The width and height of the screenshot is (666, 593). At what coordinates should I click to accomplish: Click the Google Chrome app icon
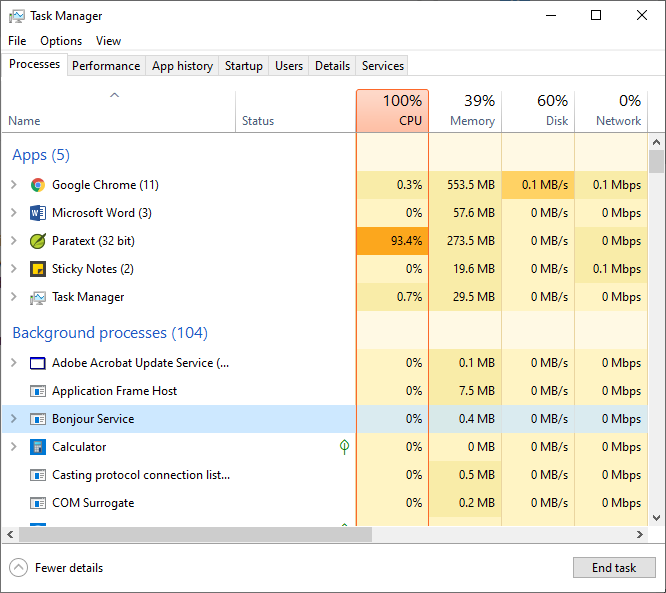(x=38, y=185)
